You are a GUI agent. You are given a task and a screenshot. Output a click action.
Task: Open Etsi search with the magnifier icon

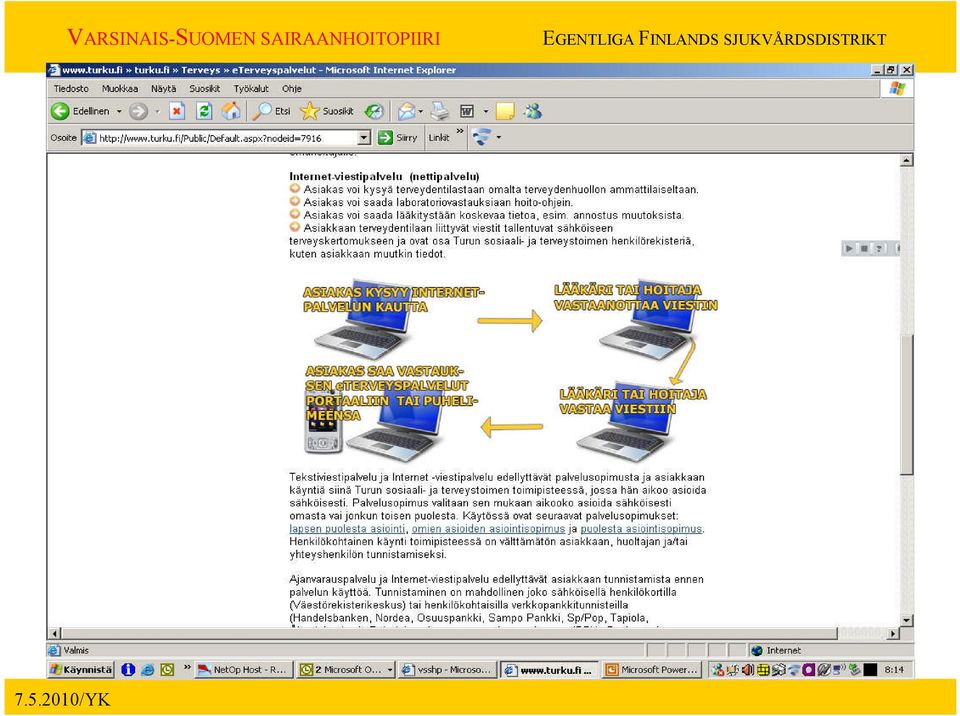[x=272, y=111]
